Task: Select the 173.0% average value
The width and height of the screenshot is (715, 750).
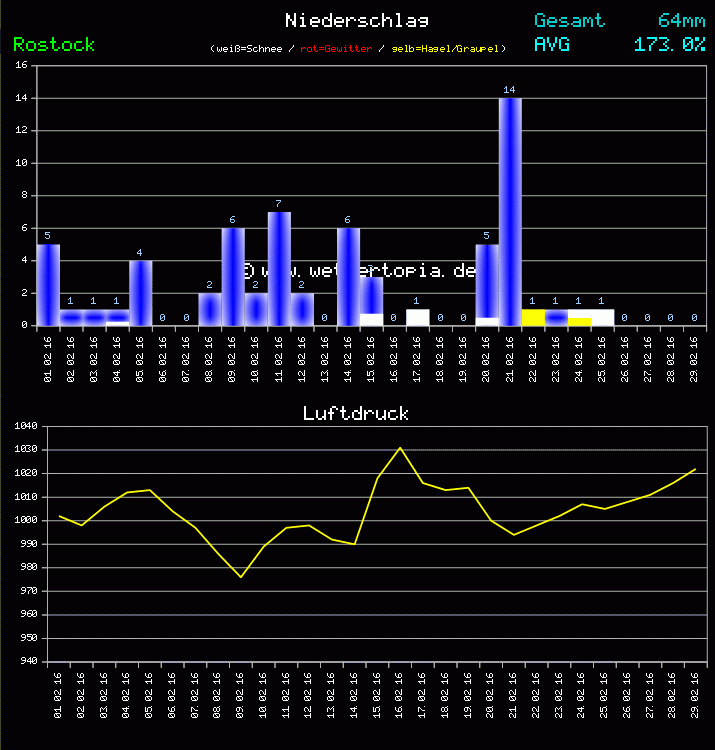Action: point(669,44)
